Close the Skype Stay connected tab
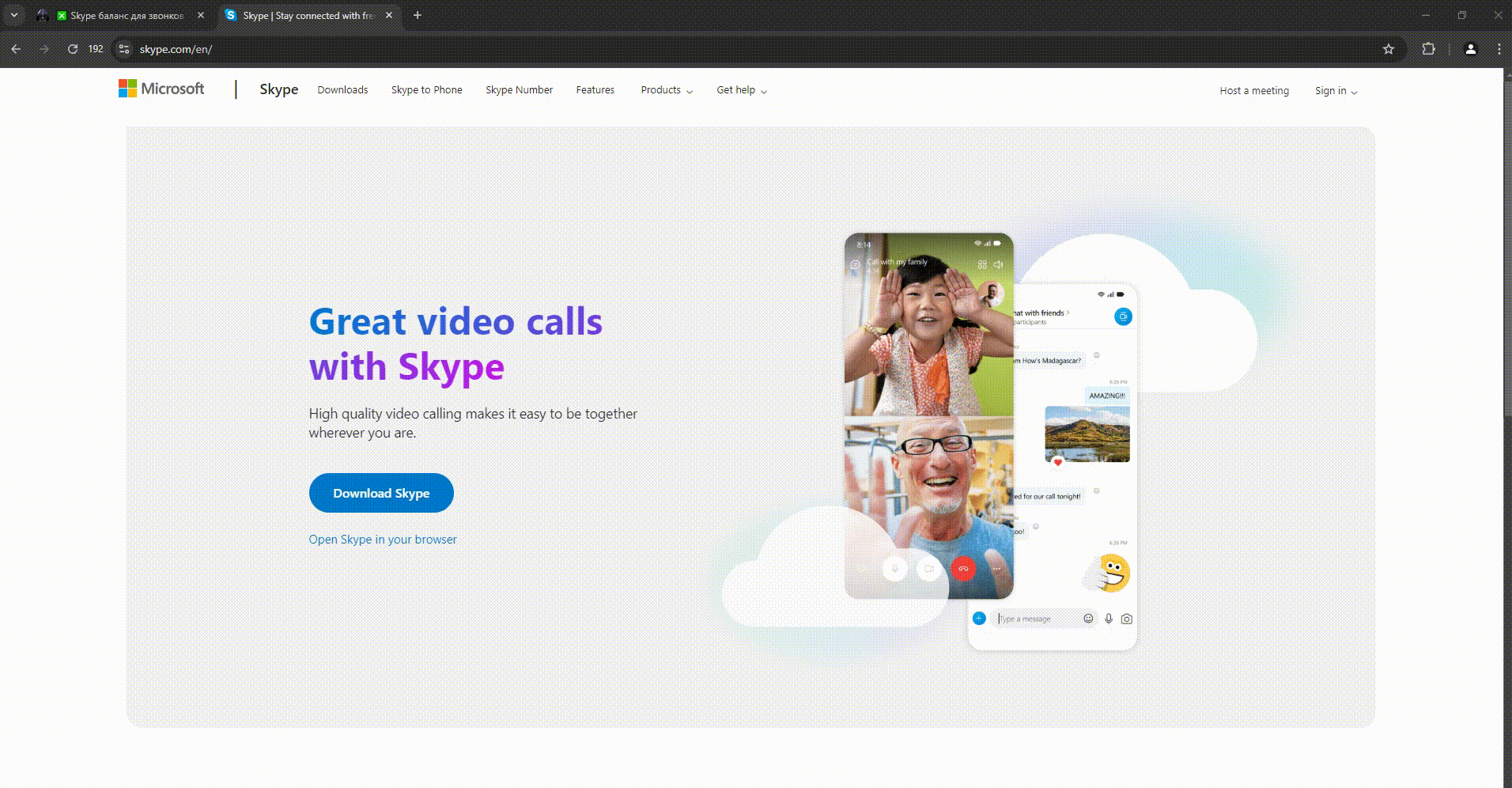 pos(389,15)
